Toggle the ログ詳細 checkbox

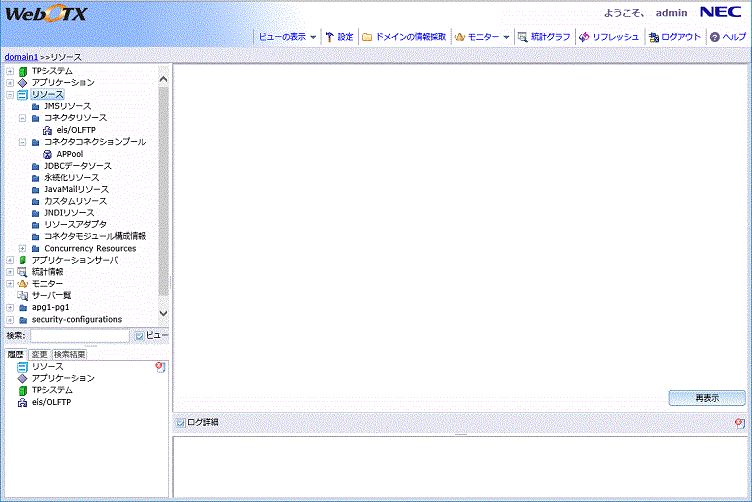coord(180,423)
